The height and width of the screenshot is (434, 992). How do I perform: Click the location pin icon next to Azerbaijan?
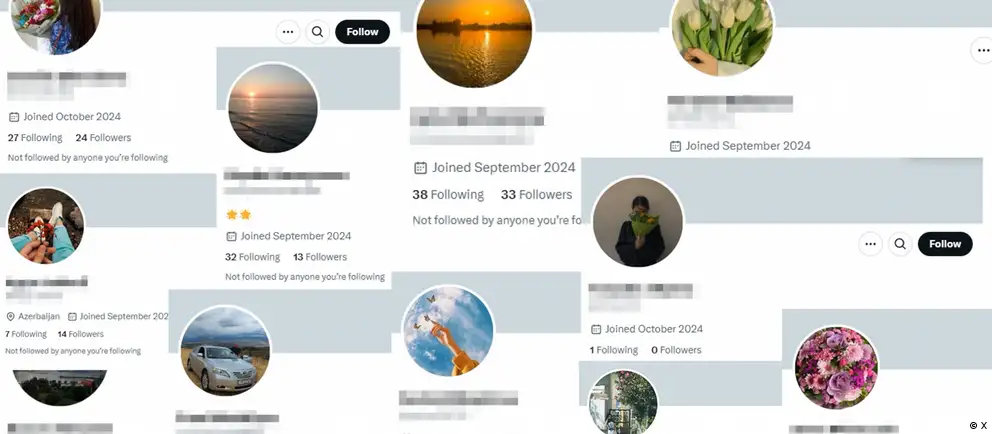pos(10,316)
